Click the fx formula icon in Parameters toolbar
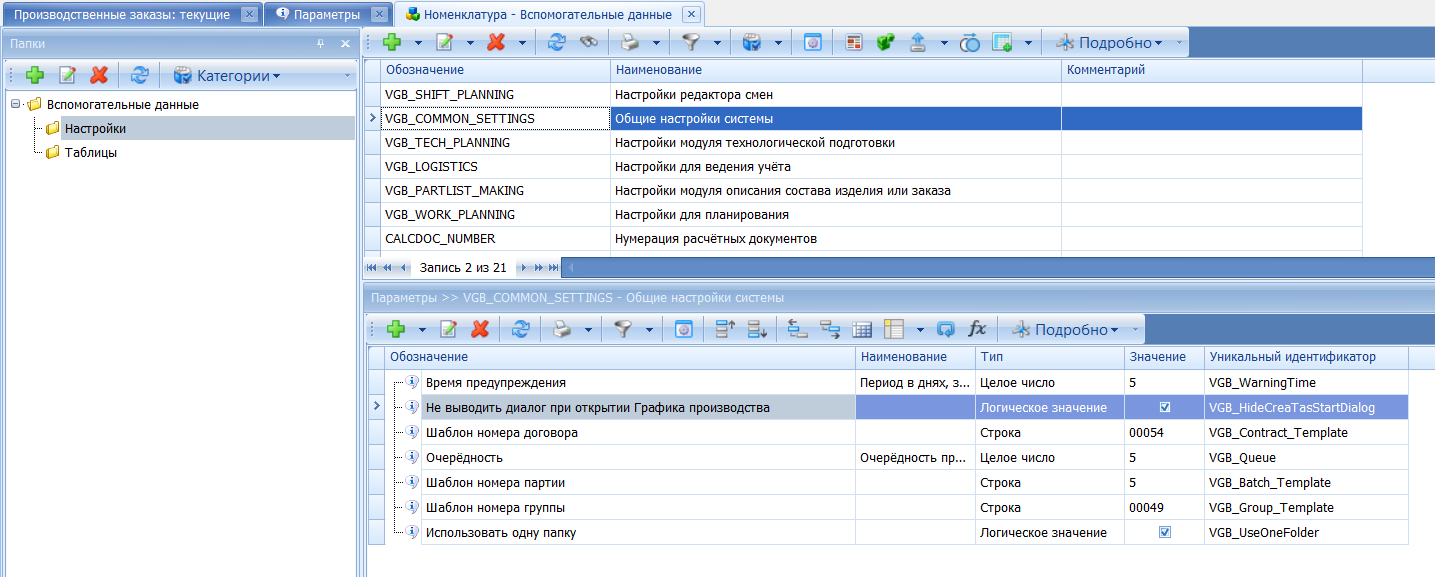 (977, 329)
